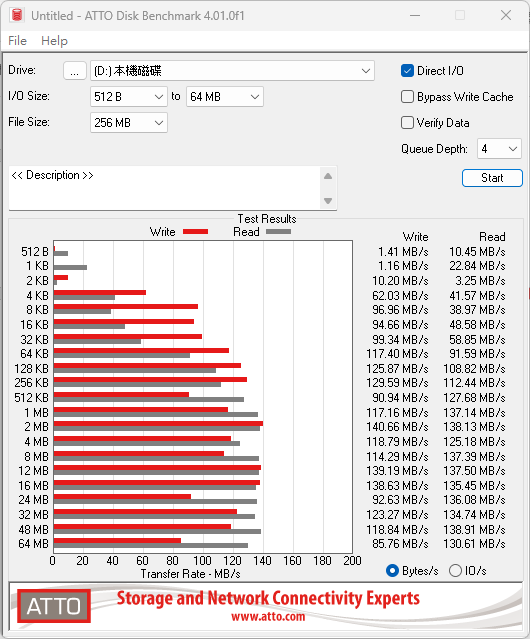This screenshot has height=639, width=530.
Task: Open the Queue Depth dropdown
Action: (499, 149)
